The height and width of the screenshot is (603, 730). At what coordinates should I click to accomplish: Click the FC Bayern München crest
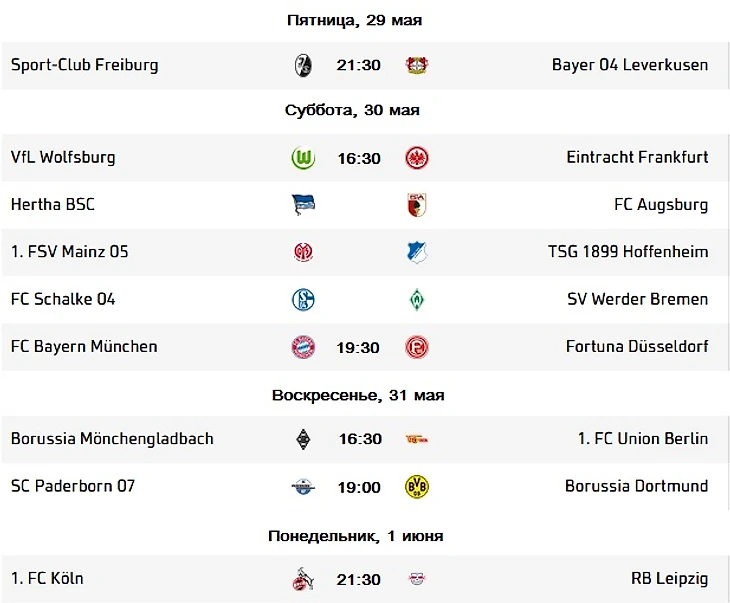303,347
